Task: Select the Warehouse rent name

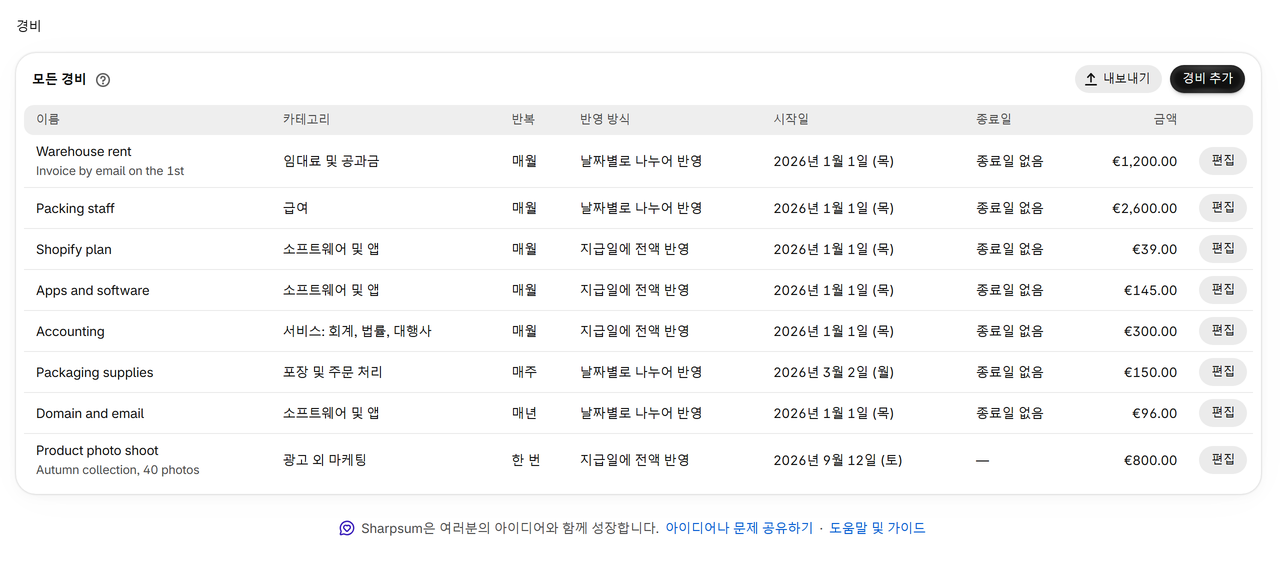Action: (84, 152)
